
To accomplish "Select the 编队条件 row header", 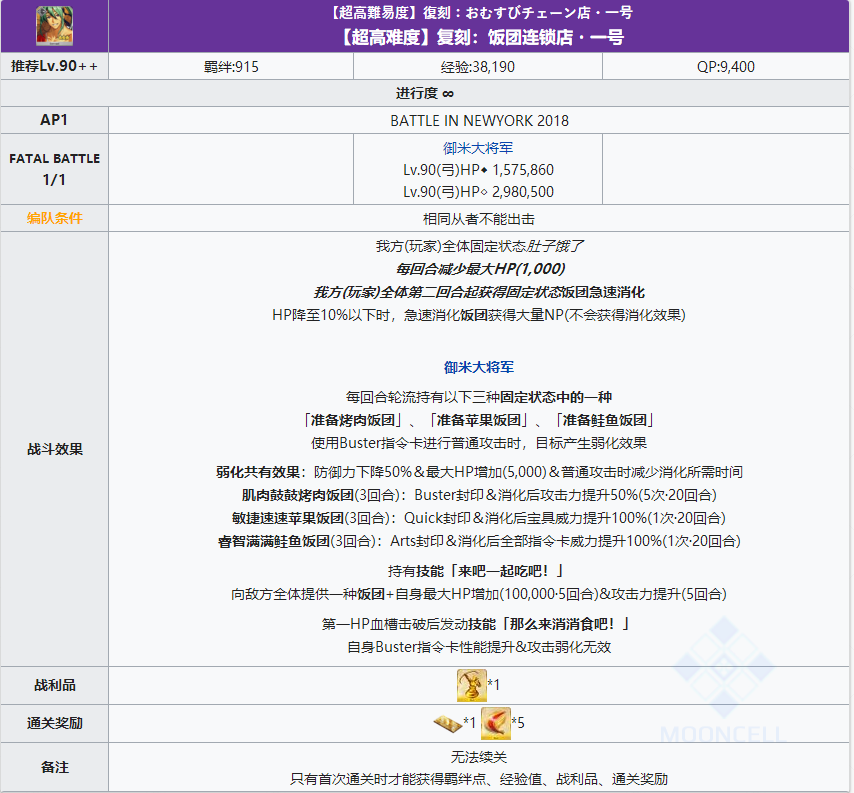I will [55, 218].
